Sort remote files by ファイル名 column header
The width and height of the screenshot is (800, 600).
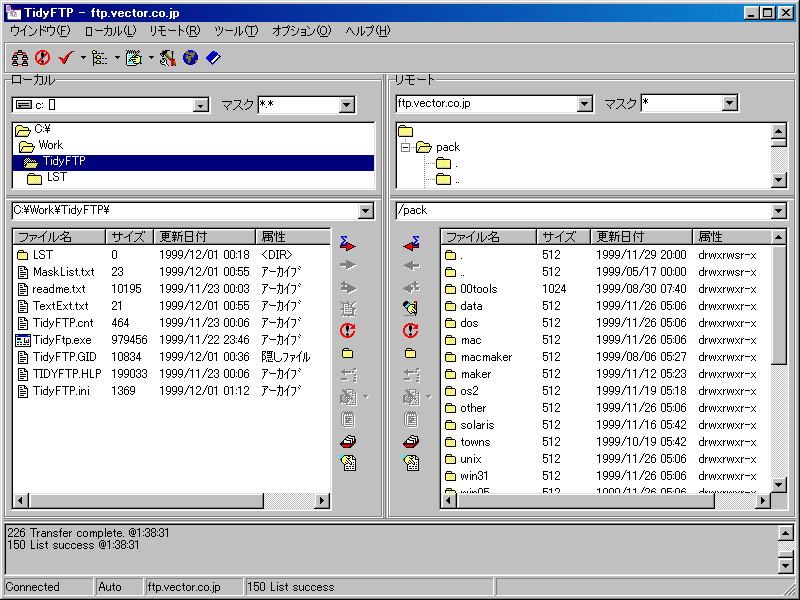pyautogui.click(x=488, y=237)
